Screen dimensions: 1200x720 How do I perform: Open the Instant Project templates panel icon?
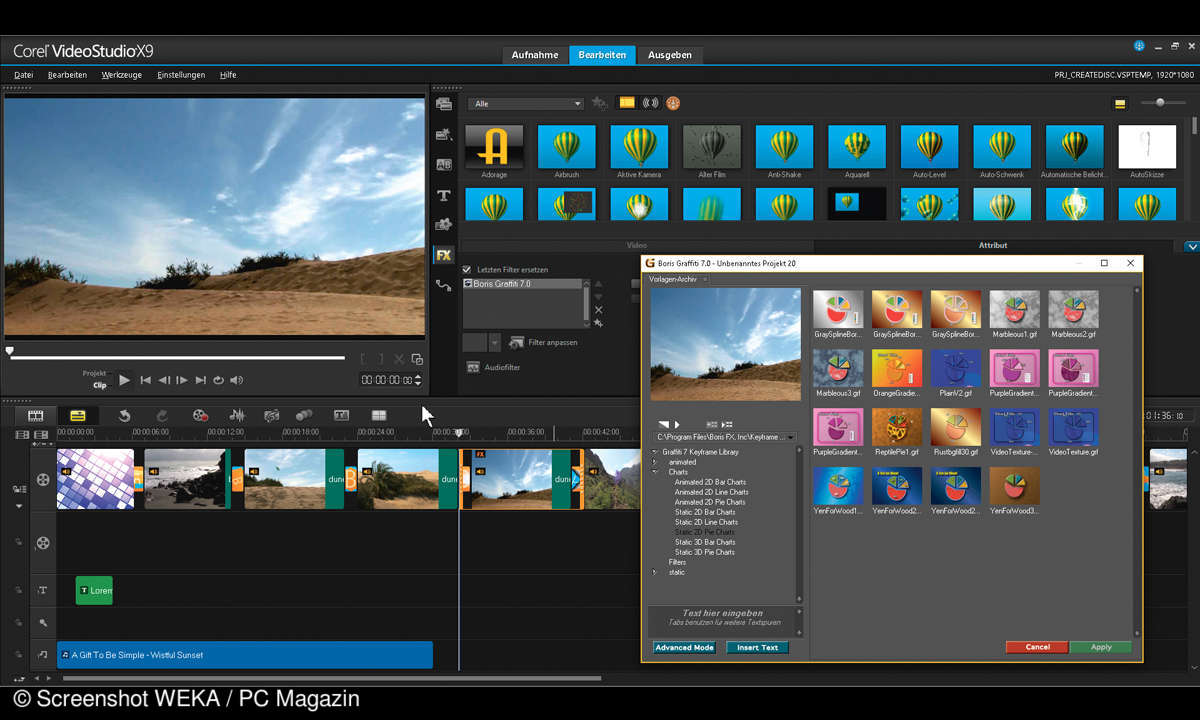(x=444, y=134)
